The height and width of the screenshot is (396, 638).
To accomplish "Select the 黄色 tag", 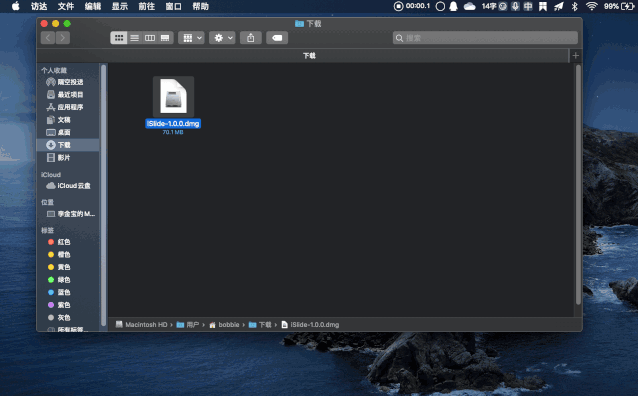I will click(68, 267).
